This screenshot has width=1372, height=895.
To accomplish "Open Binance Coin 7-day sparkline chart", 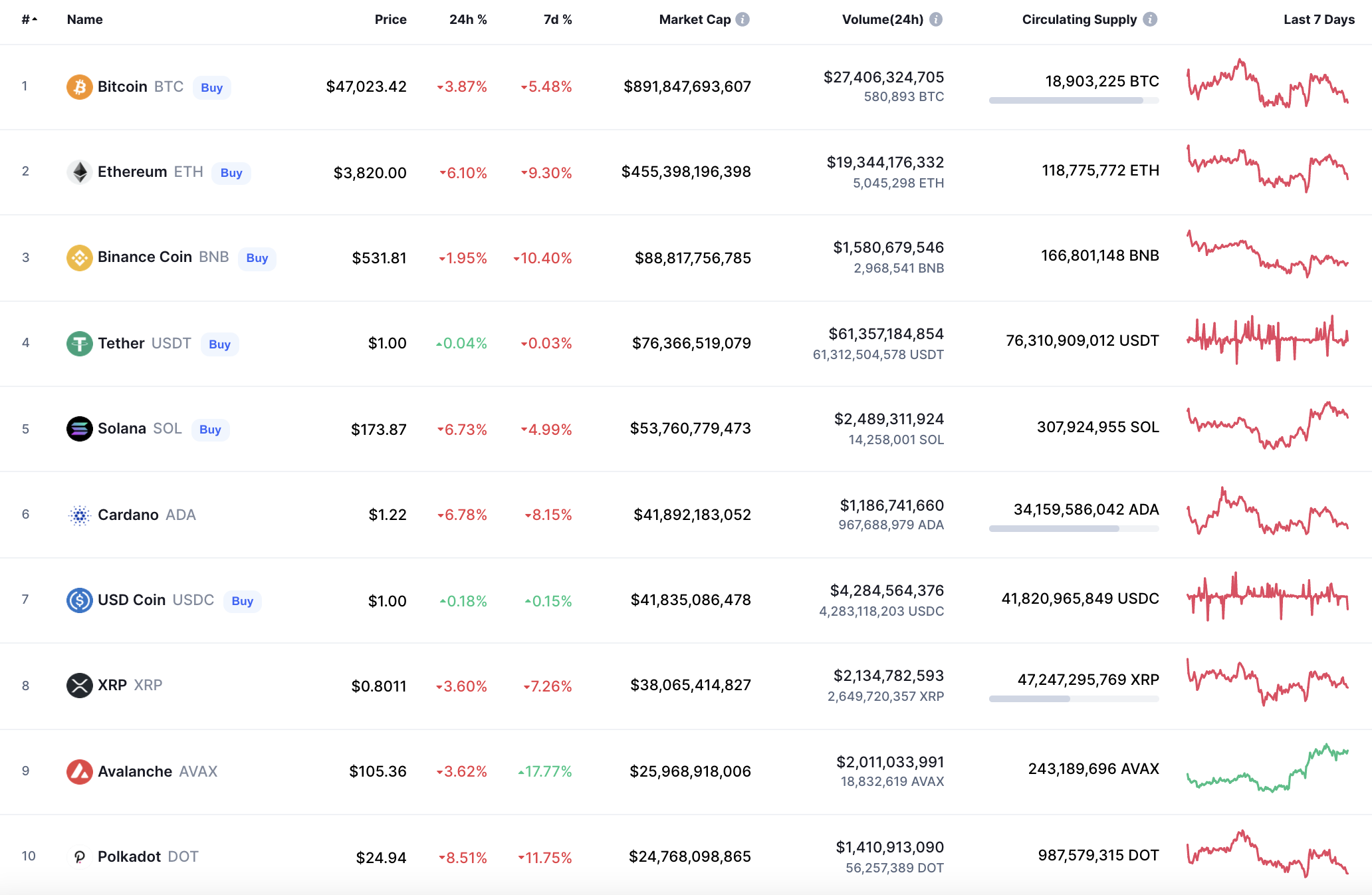I will [1268, 254].
